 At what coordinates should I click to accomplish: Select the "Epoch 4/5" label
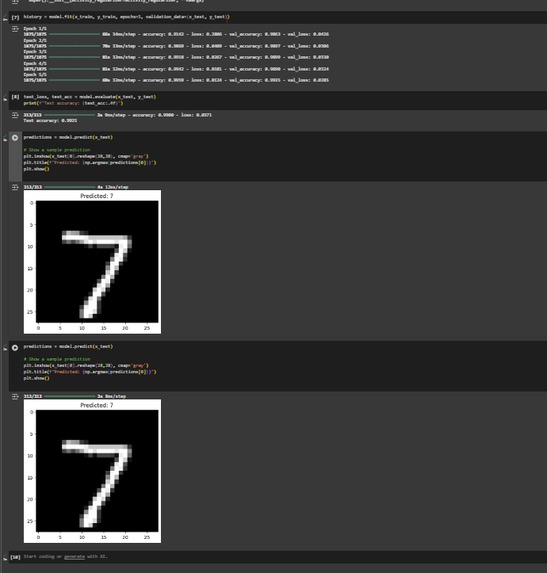tap(35, 63)
